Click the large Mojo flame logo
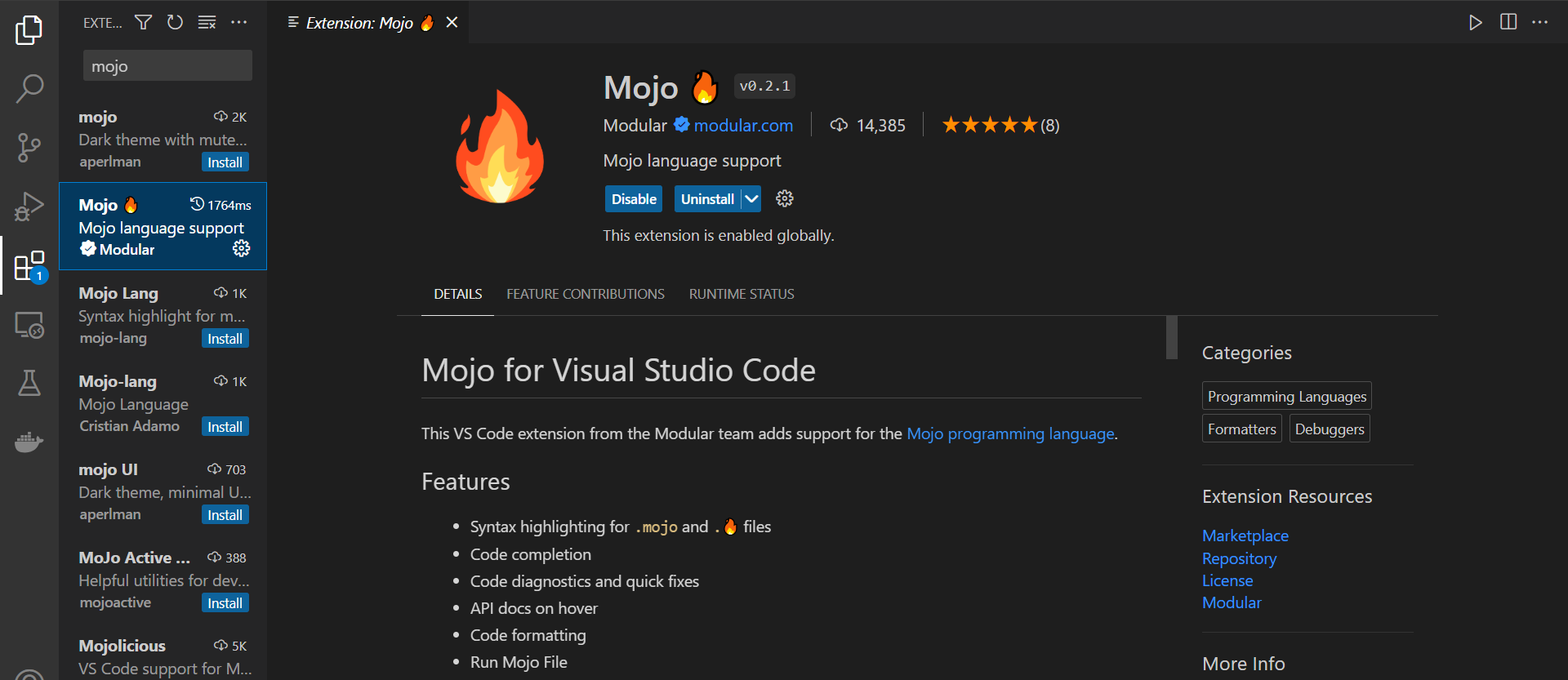The image size is (1568, 680). (x=500, y=147)
